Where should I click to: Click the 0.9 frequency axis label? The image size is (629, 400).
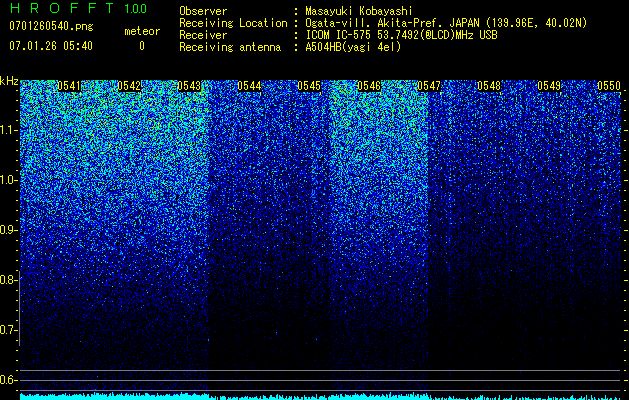coord(9,230)
